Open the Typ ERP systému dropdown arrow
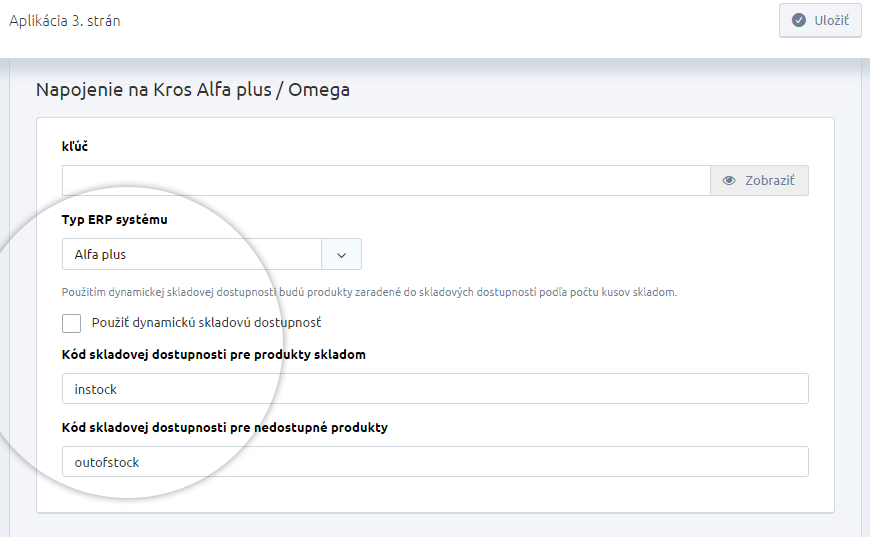 point(341,255)
